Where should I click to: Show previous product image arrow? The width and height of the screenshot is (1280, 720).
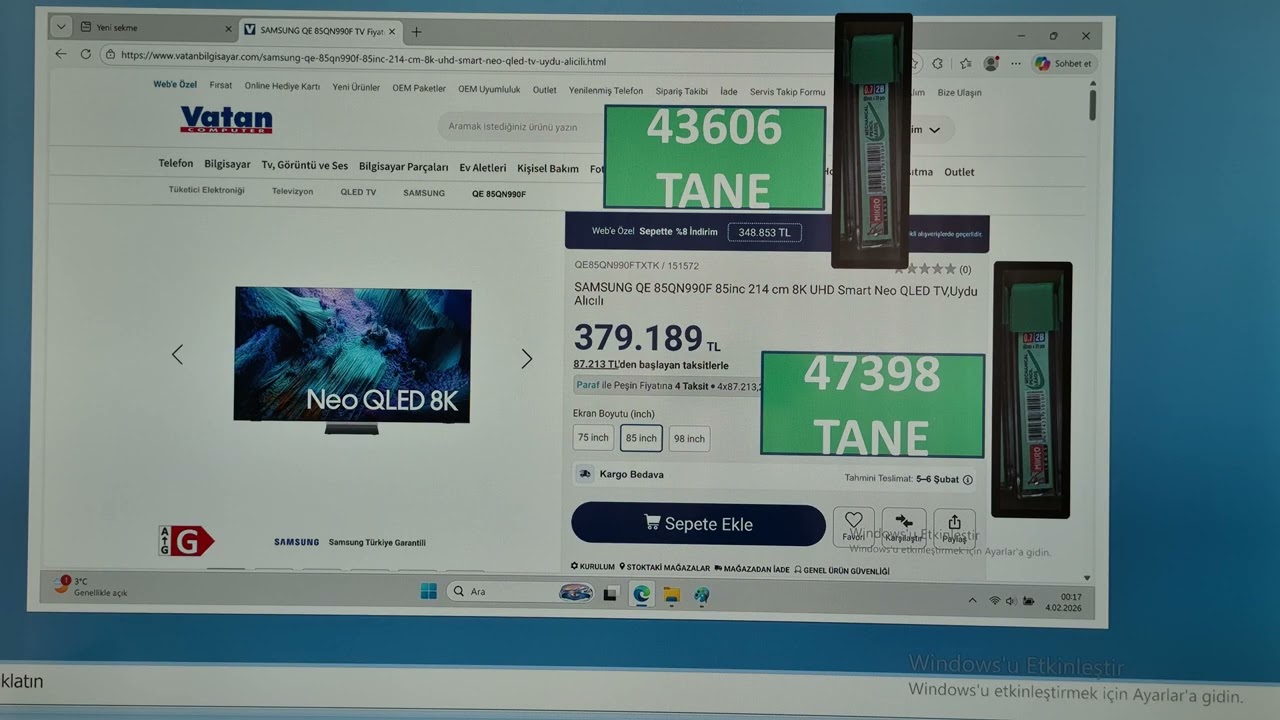[177, 354]
